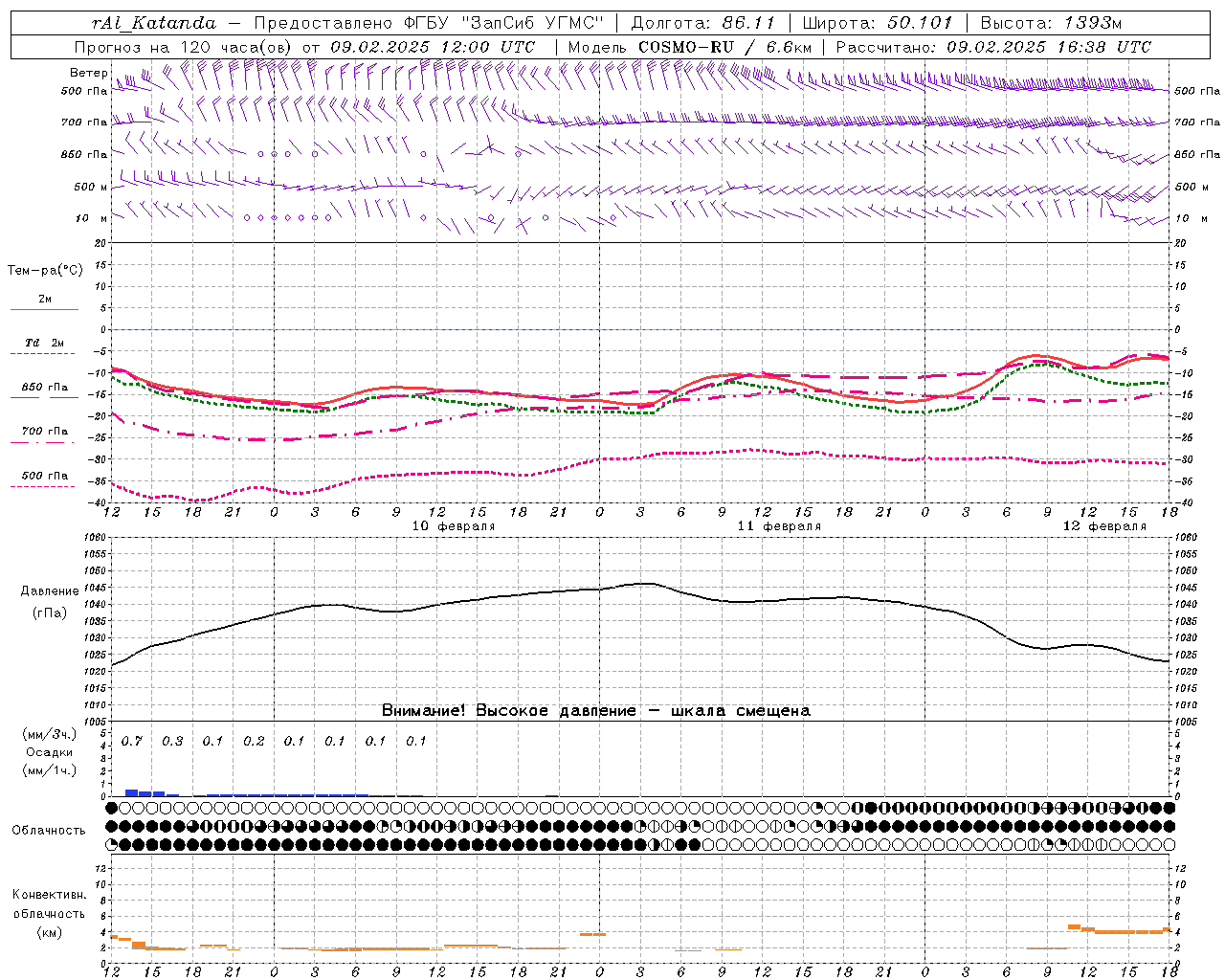Select the Тем-ра(°C) axis label

coord(45,271)
